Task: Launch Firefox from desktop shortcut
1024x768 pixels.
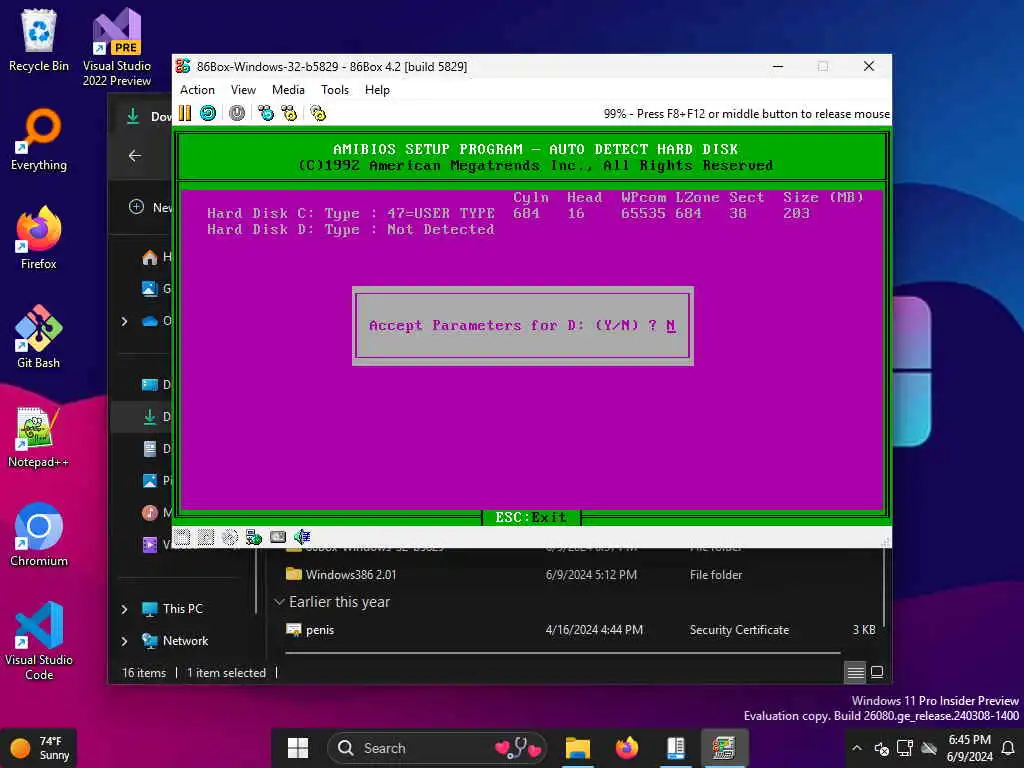Action: (x=39, y=238)
